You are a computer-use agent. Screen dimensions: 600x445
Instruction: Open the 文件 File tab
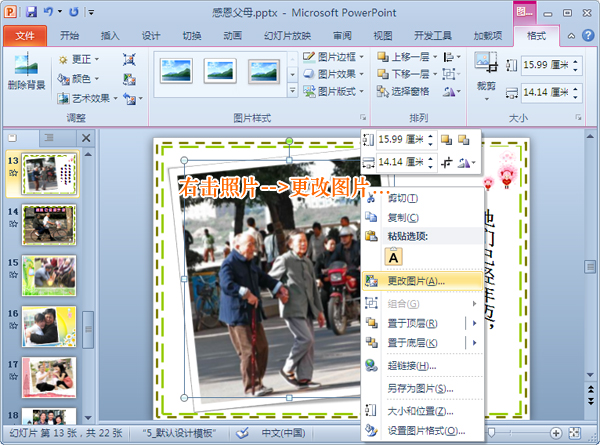click(x=25, y=36)
